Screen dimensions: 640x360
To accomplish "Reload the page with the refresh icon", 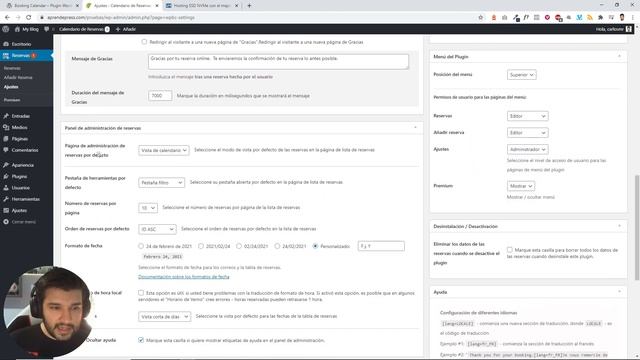I will point(29,18).
